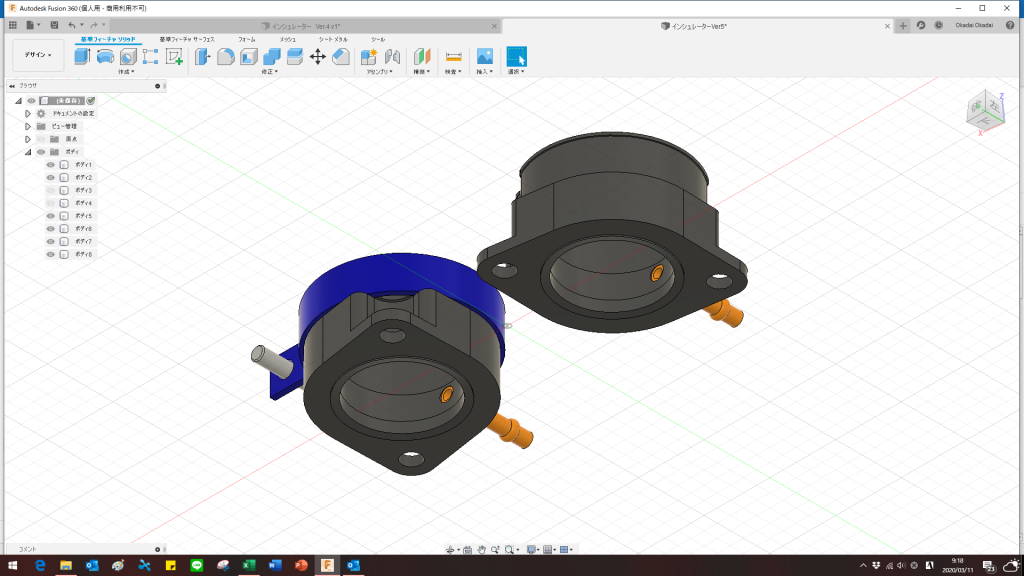Click the Help question mark icon
1024x576 pixels.
[x=1010, y=25]
